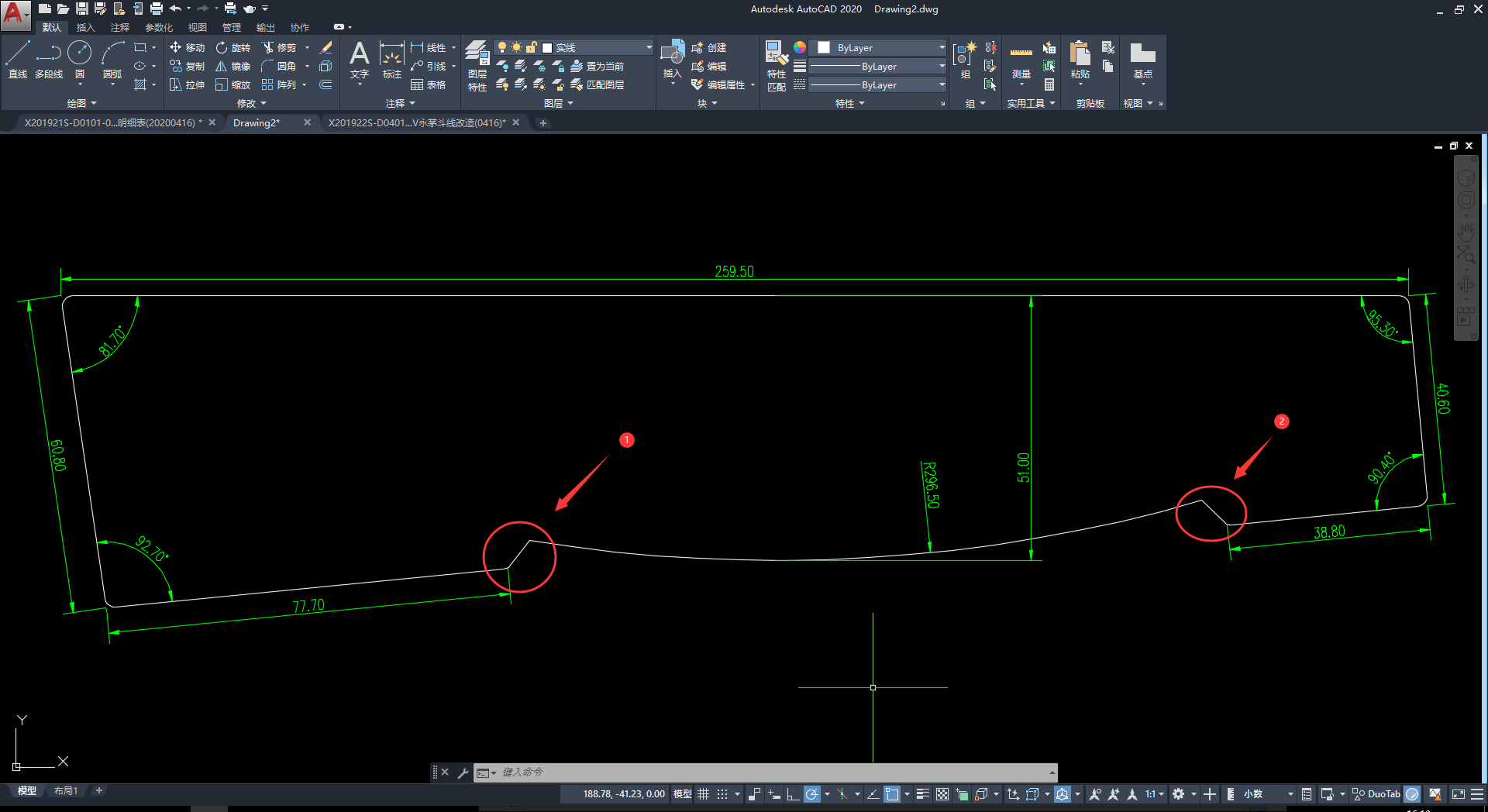Expand the 图层 (Layers) panel

558,103
